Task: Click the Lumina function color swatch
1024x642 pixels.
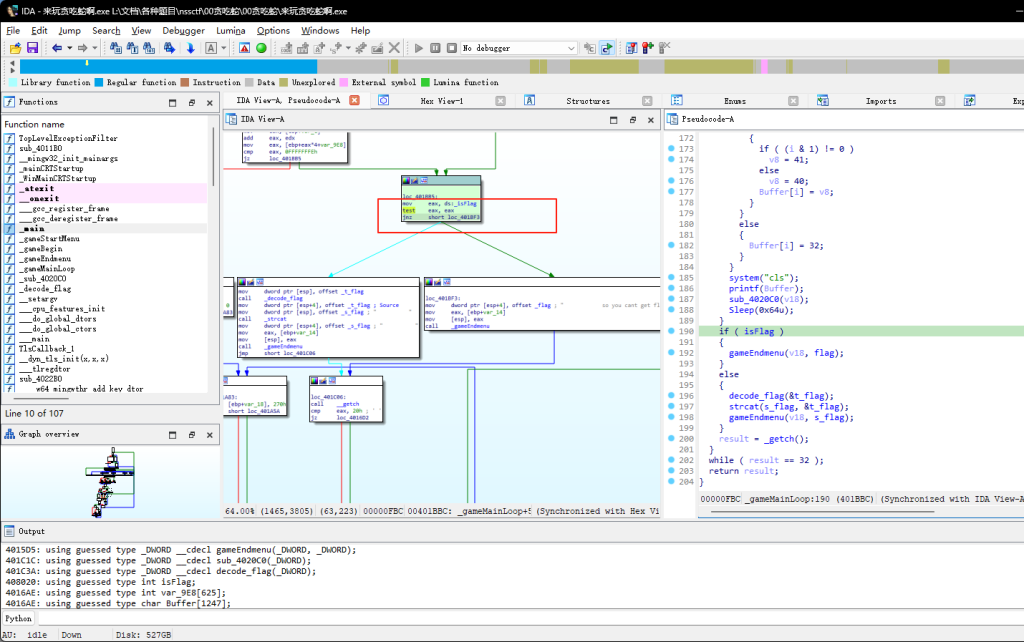Action: [x=425, y=82]
